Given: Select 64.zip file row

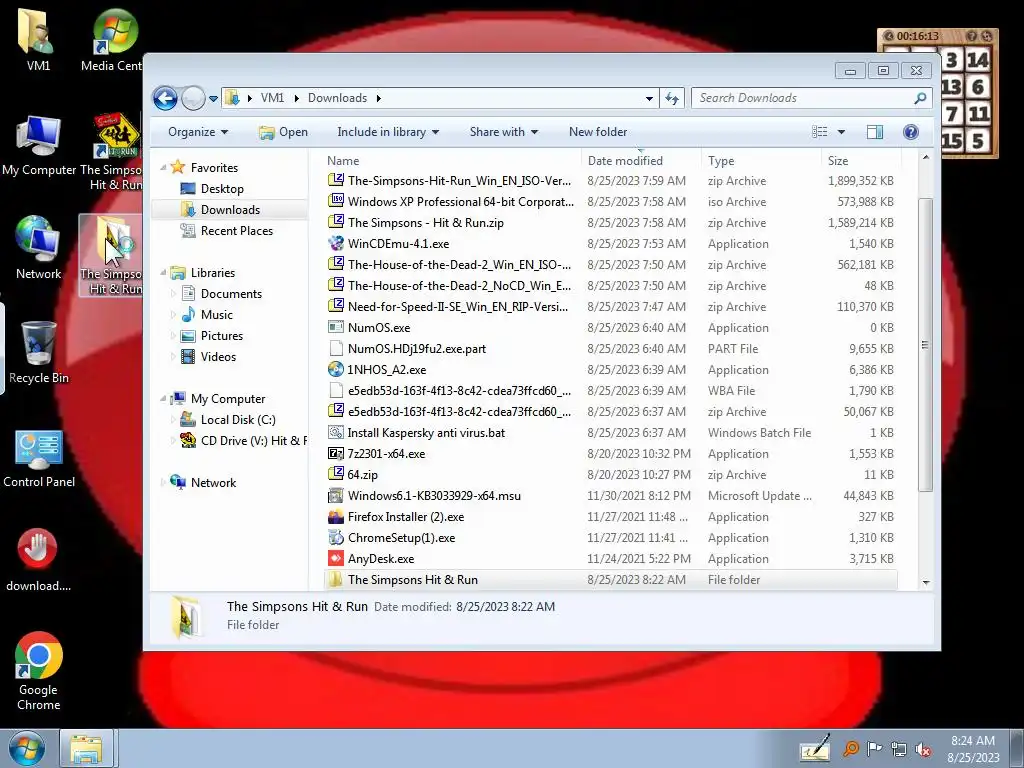Looking at the screenshot, I should [610, 475].
